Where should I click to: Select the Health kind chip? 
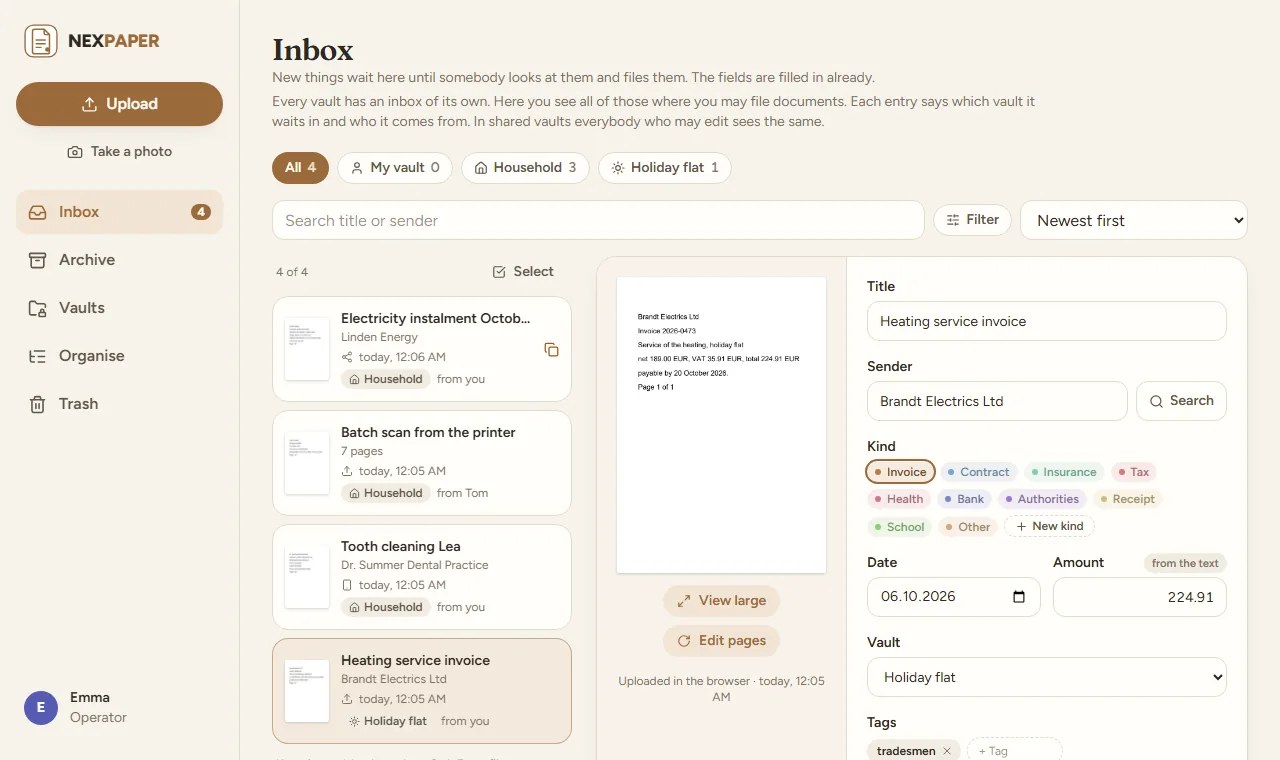point(898,499)
